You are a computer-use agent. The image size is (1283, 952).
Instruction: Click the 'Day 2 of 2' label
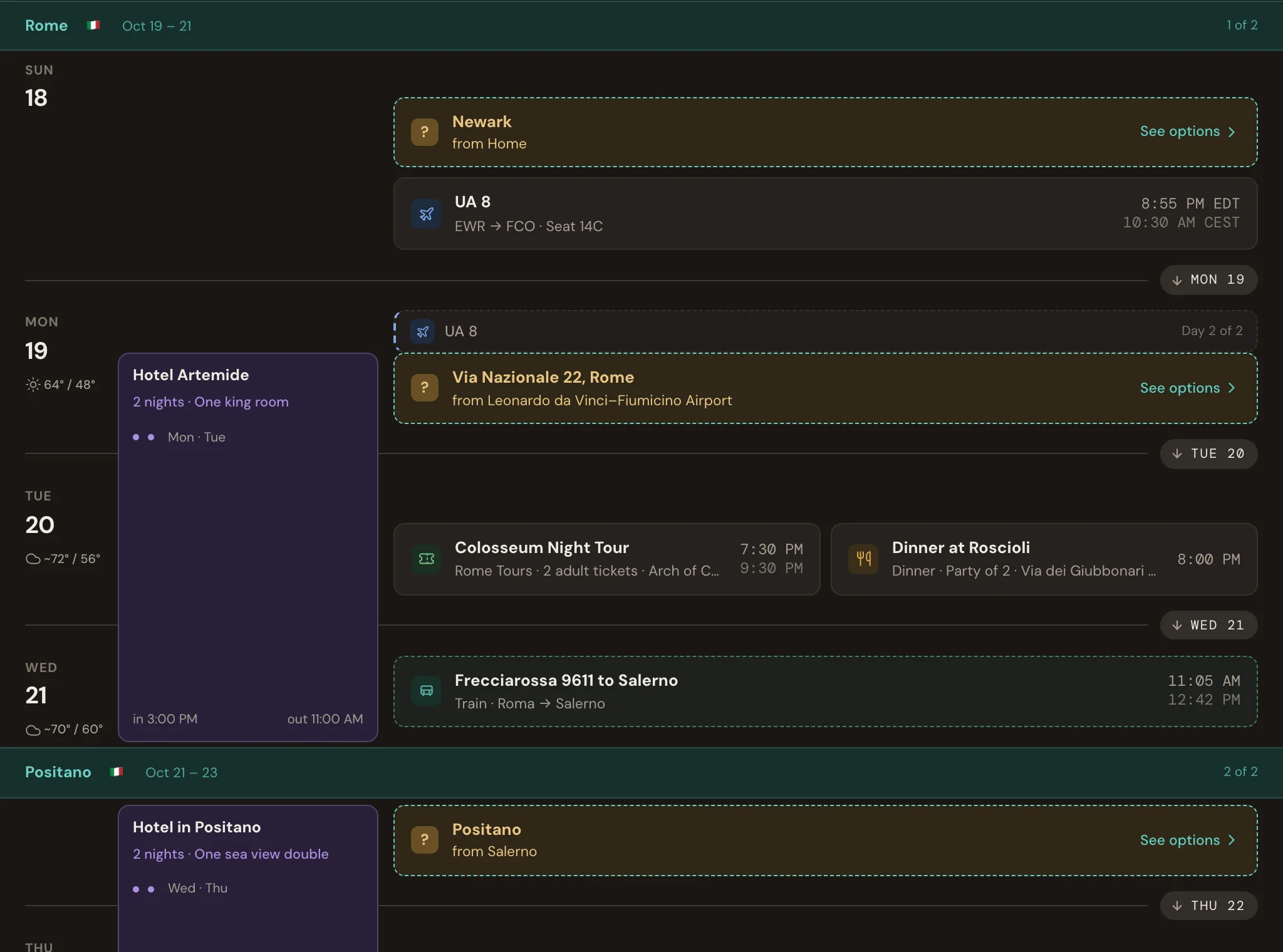[1212, 331]
